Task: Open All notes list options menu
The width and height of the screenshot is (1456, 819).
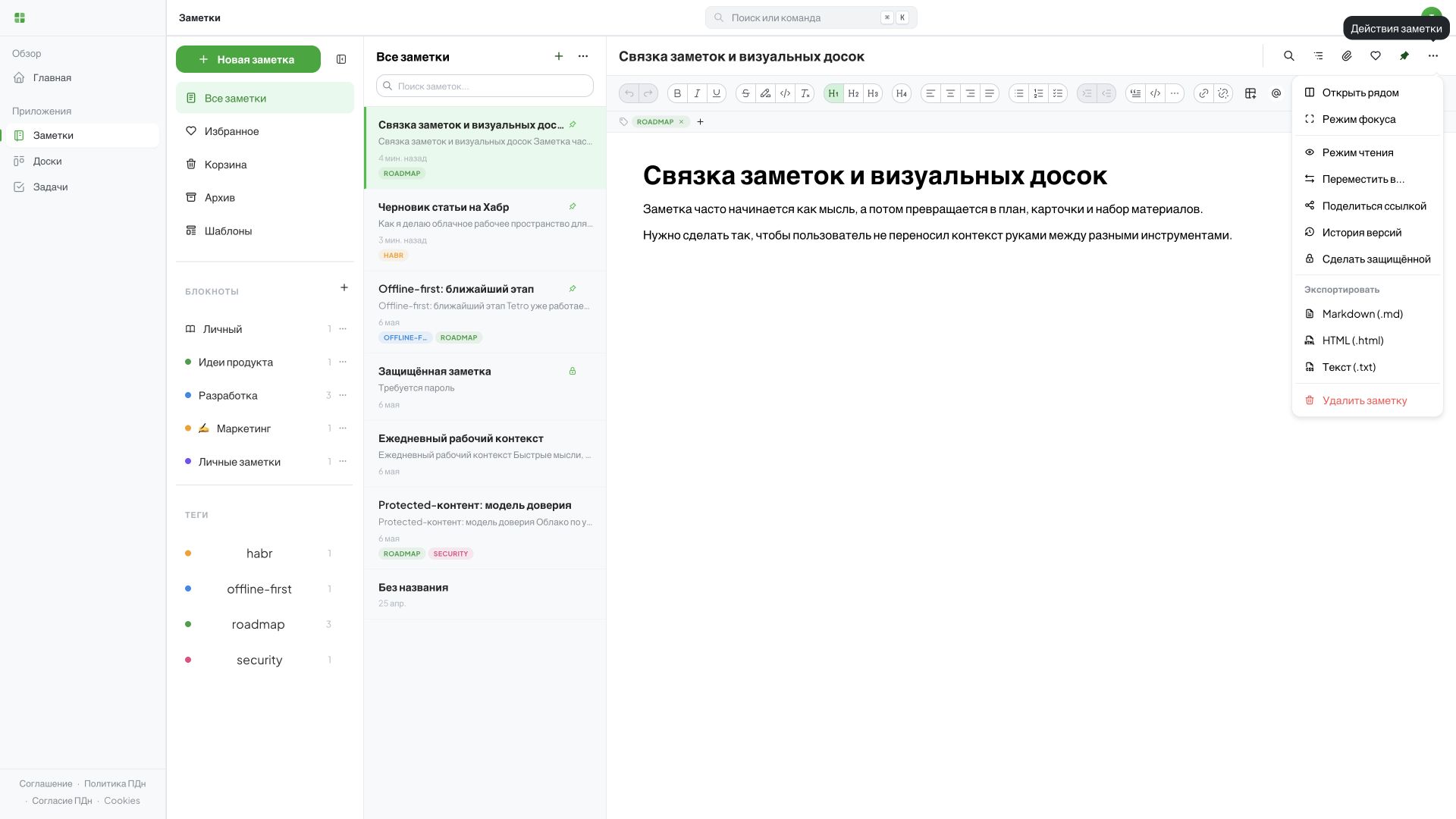Action: point(583,56)
